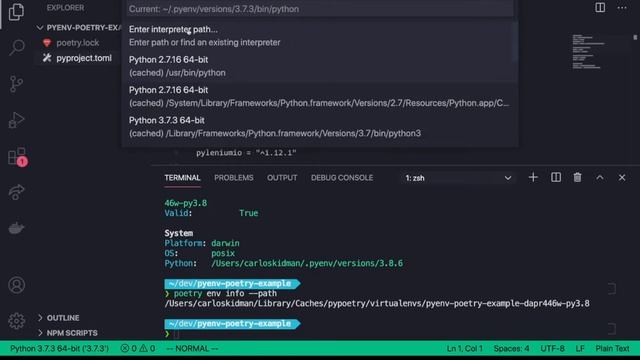This screenshot has height=360, width=640.
Task: Open the Docker view icon
Action: (16, 228)
